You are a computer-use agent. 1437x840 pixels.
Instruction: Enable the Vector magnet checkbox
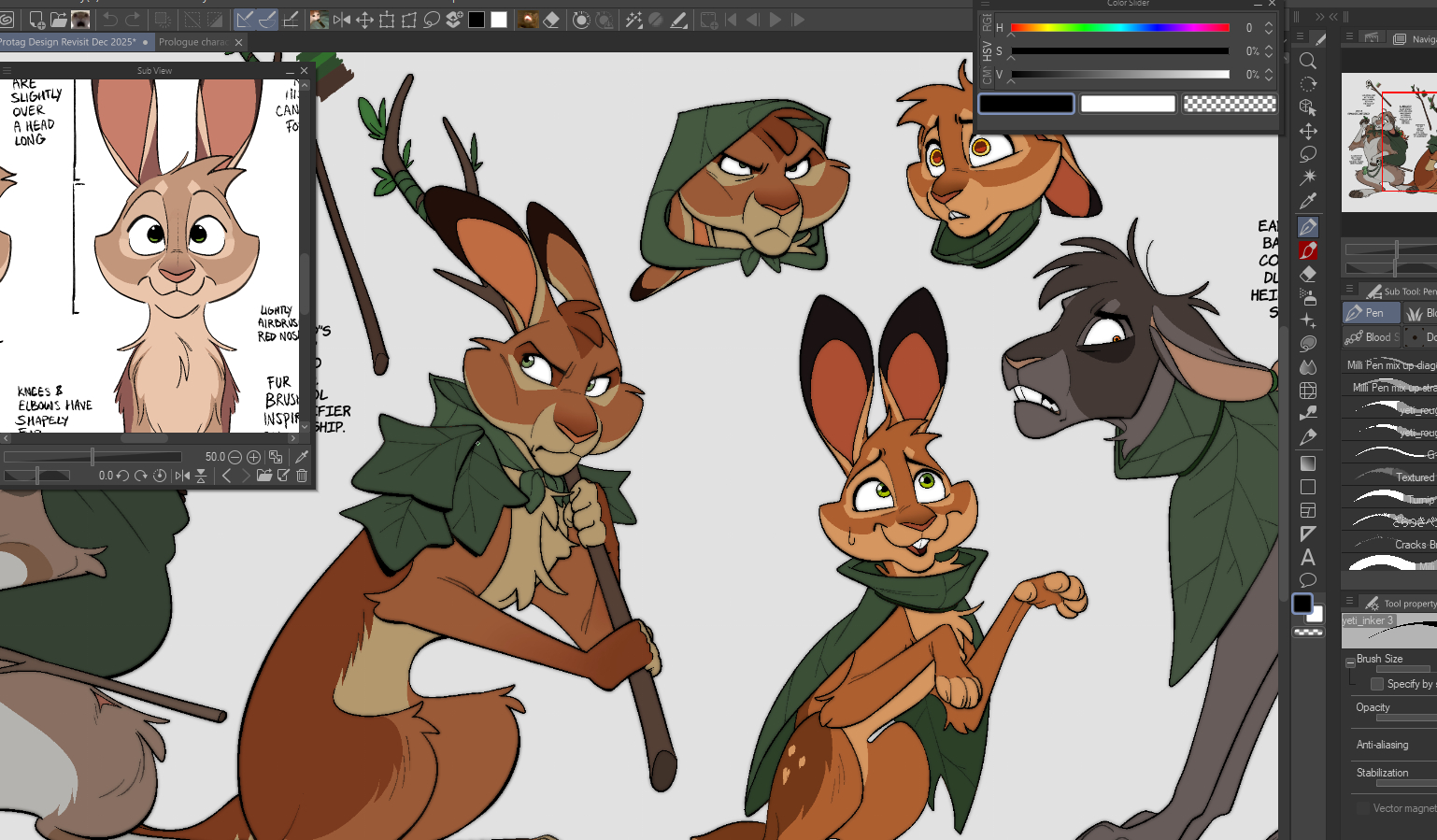coord(1363,808)
